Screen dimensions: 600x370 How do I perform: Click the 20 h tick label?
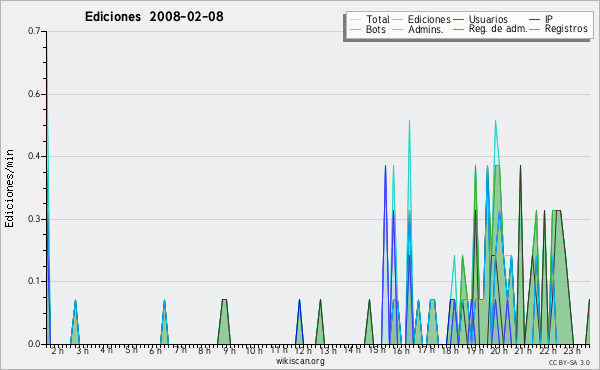point(499,350)
